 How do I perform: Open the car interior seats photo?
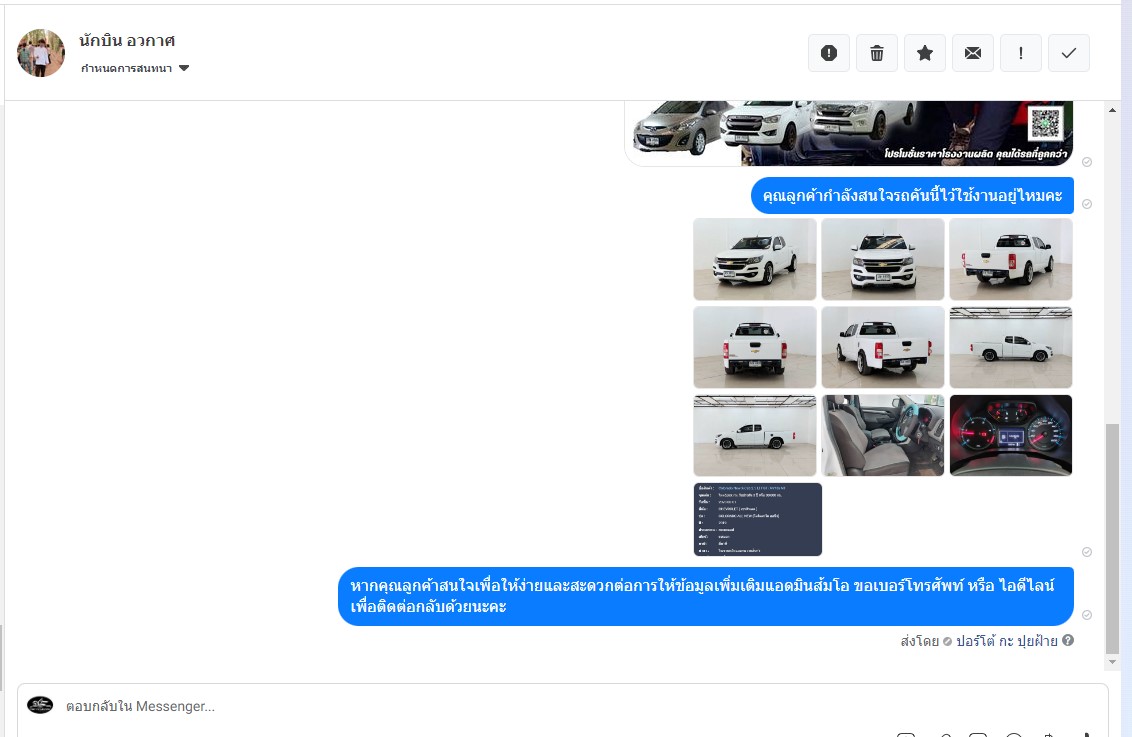[x=882, y=435]
